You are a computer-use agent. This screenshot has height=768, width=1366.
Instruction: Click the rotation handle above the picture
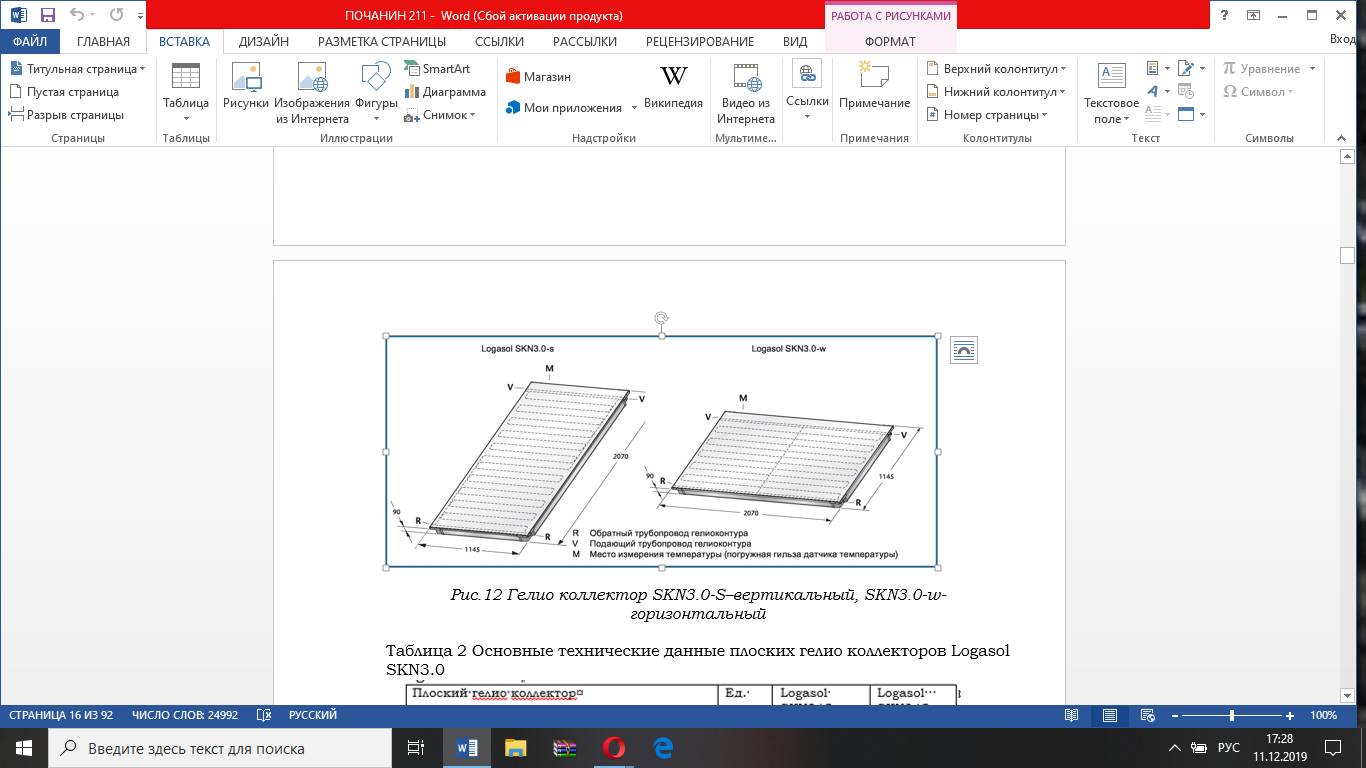[x=661, y=318]
